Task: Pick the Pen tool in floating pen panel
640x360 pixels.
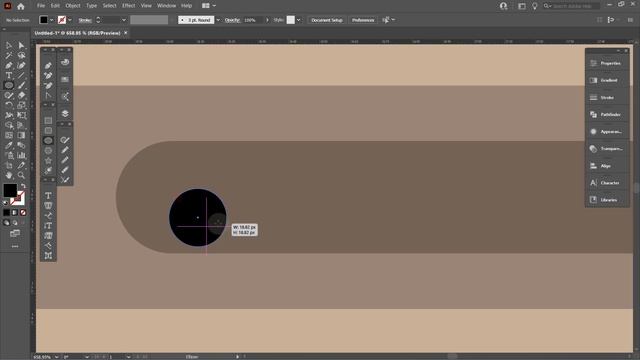Action: 48,66
